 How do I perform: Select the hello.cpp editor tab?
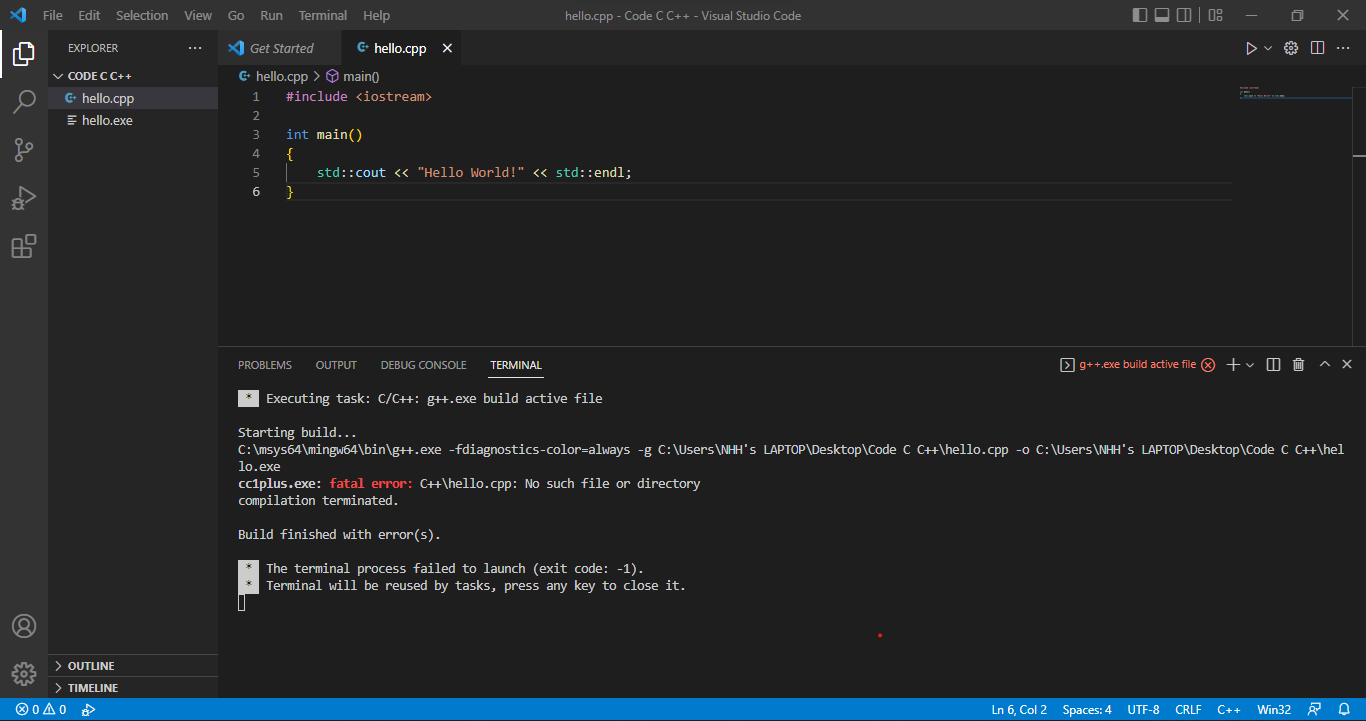coord(400,48)
